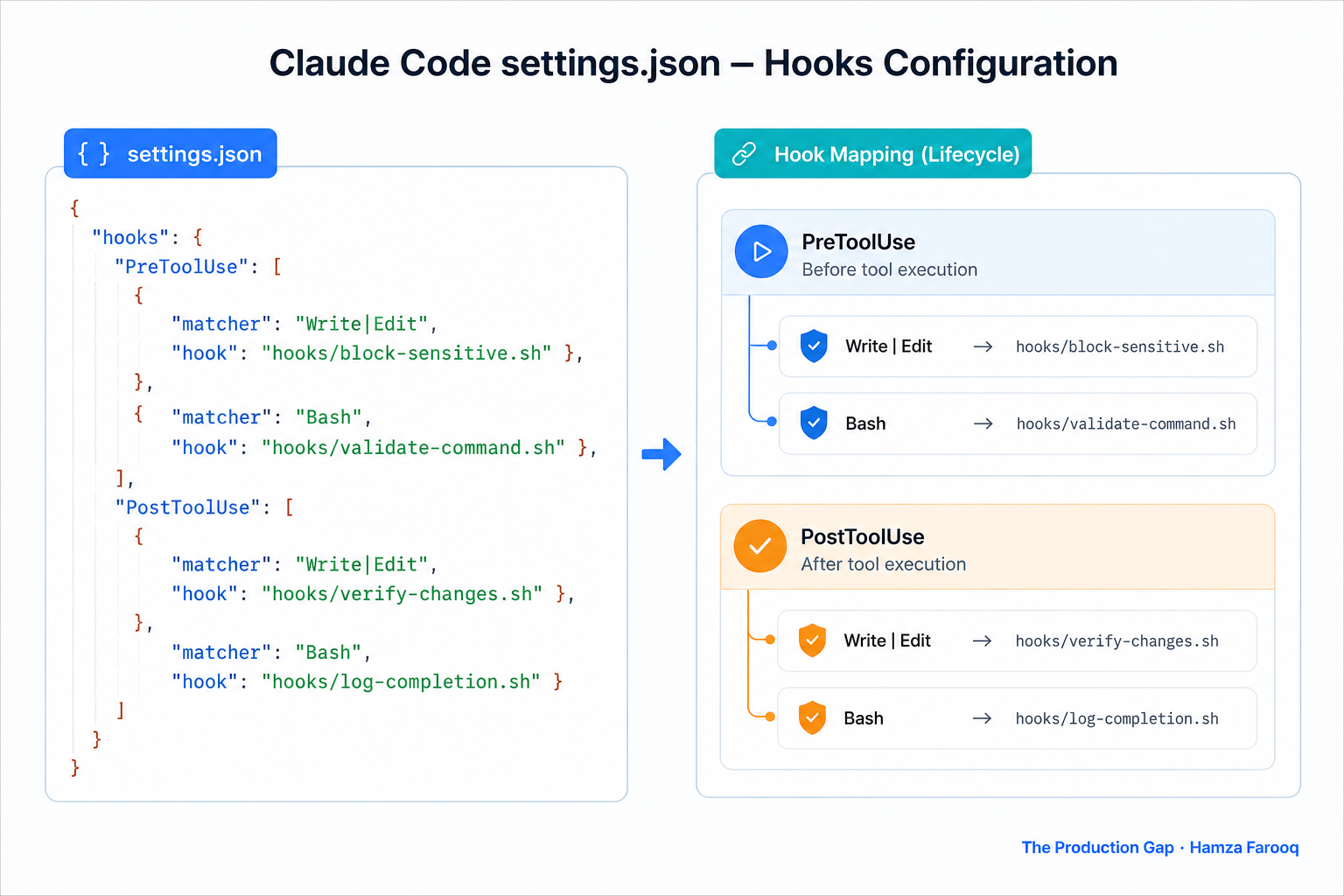Click the first "Write|Edit" matcher value under PreToolUse code
1344x896 pixels.
(x=361, y=324)
